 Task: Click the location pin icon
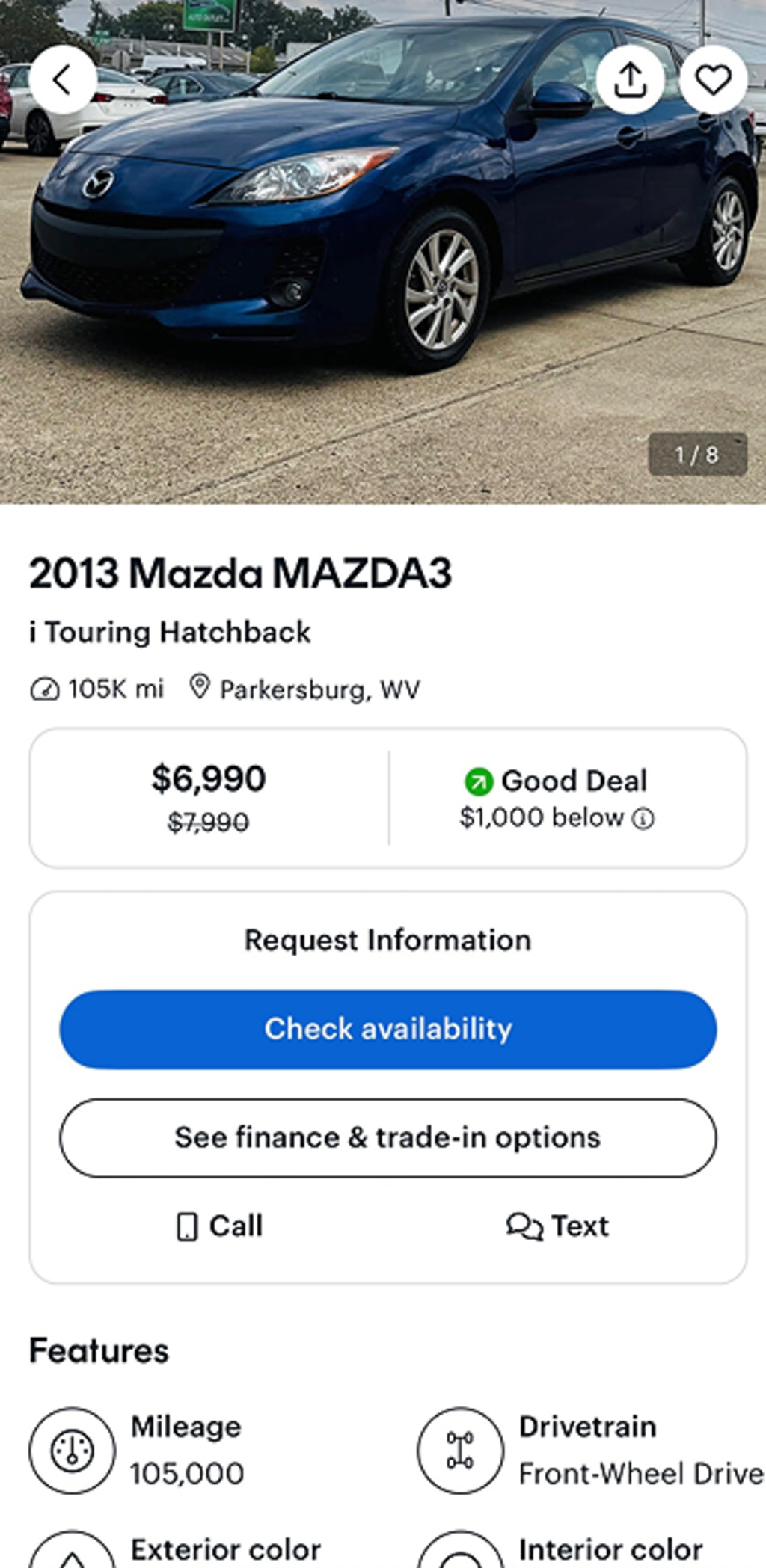pos(199,686)
